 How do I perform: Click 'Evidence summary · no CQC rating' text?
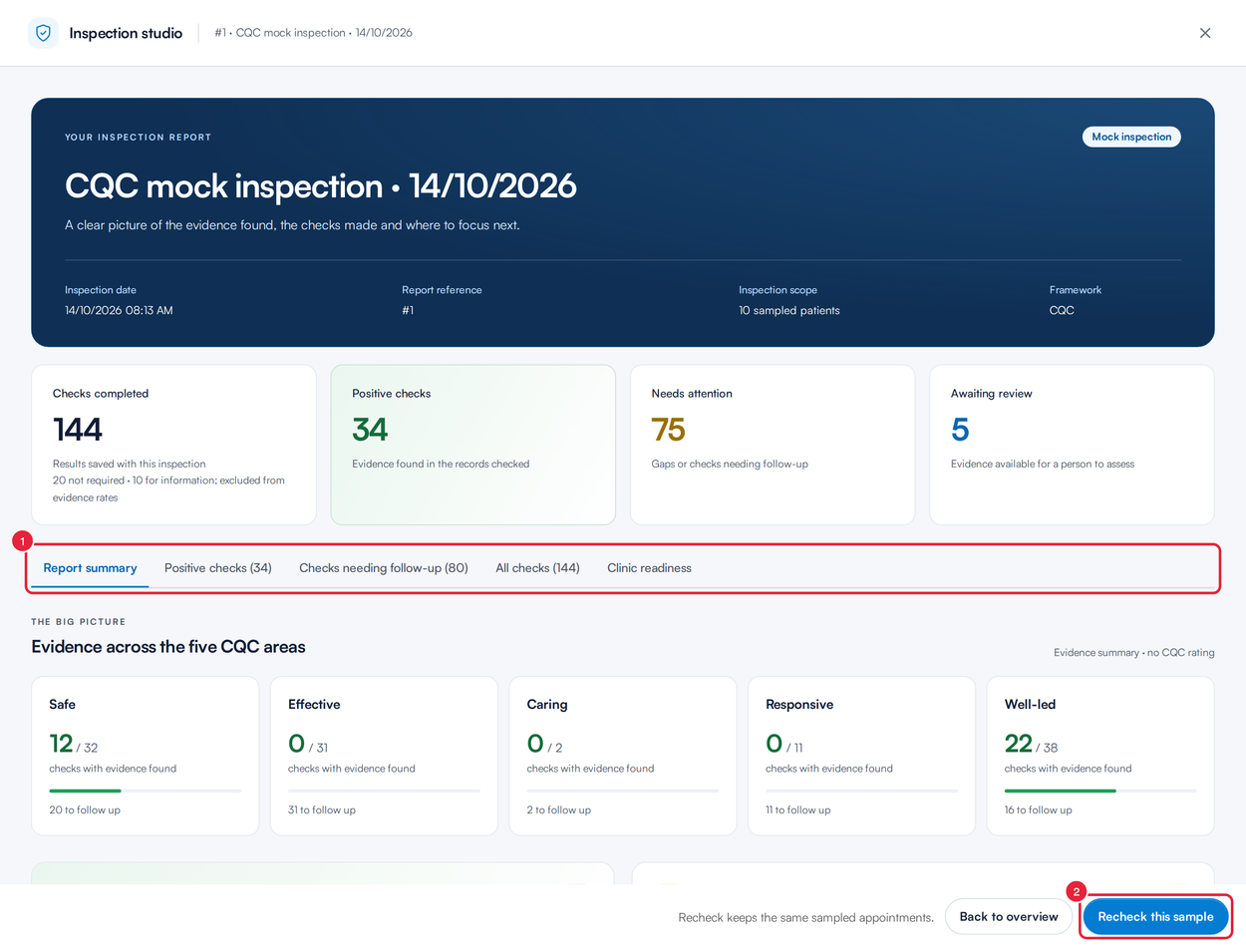[x=1134, y=653]
